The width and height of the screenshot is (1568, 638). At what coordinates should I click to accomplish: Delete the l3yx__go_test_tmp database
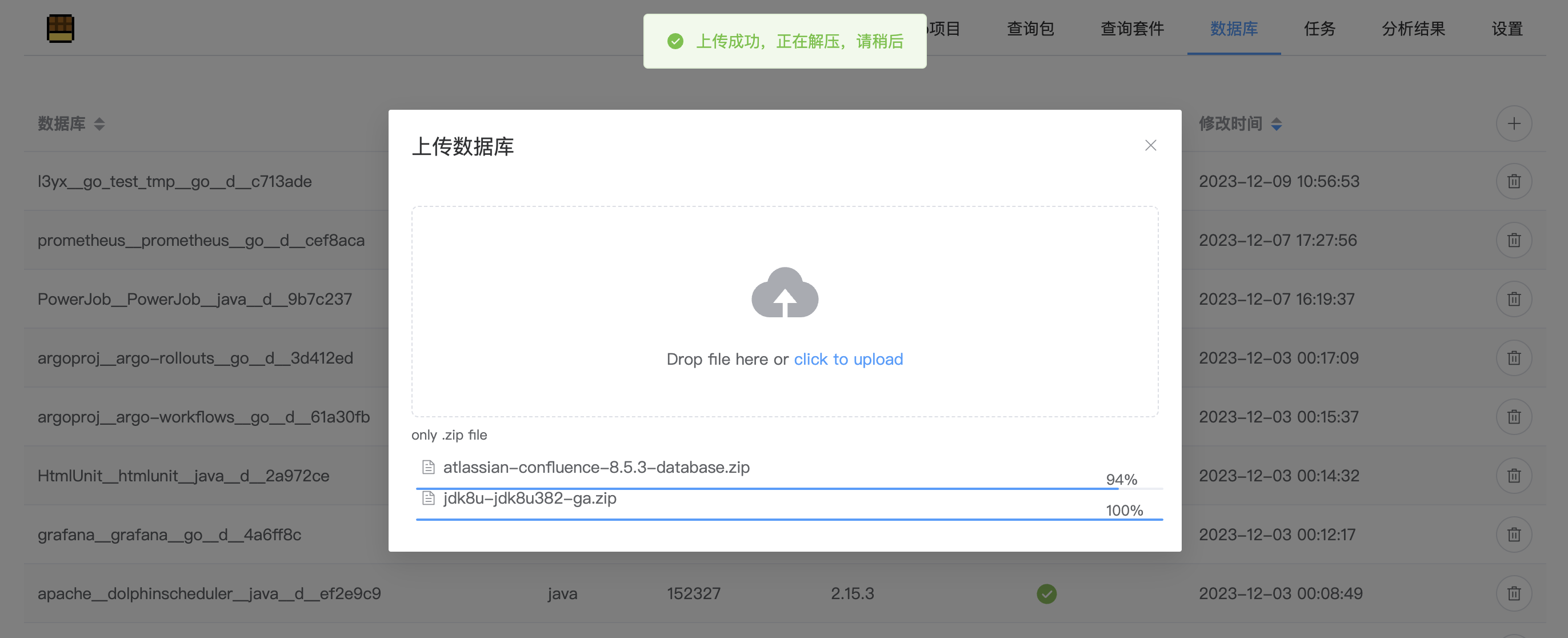pyautogui.click(x=1513, y=181)
